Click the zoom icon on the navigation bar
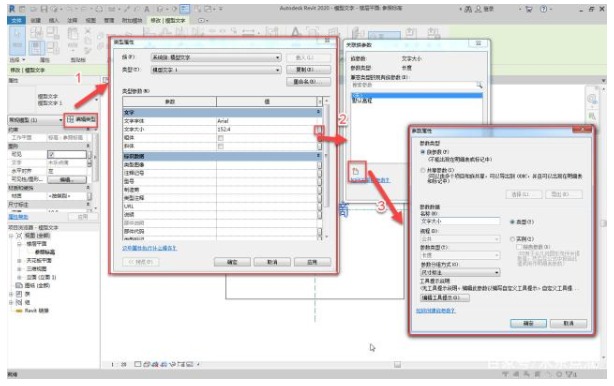This screenshot has height=386, width=614. pos(592,116)
